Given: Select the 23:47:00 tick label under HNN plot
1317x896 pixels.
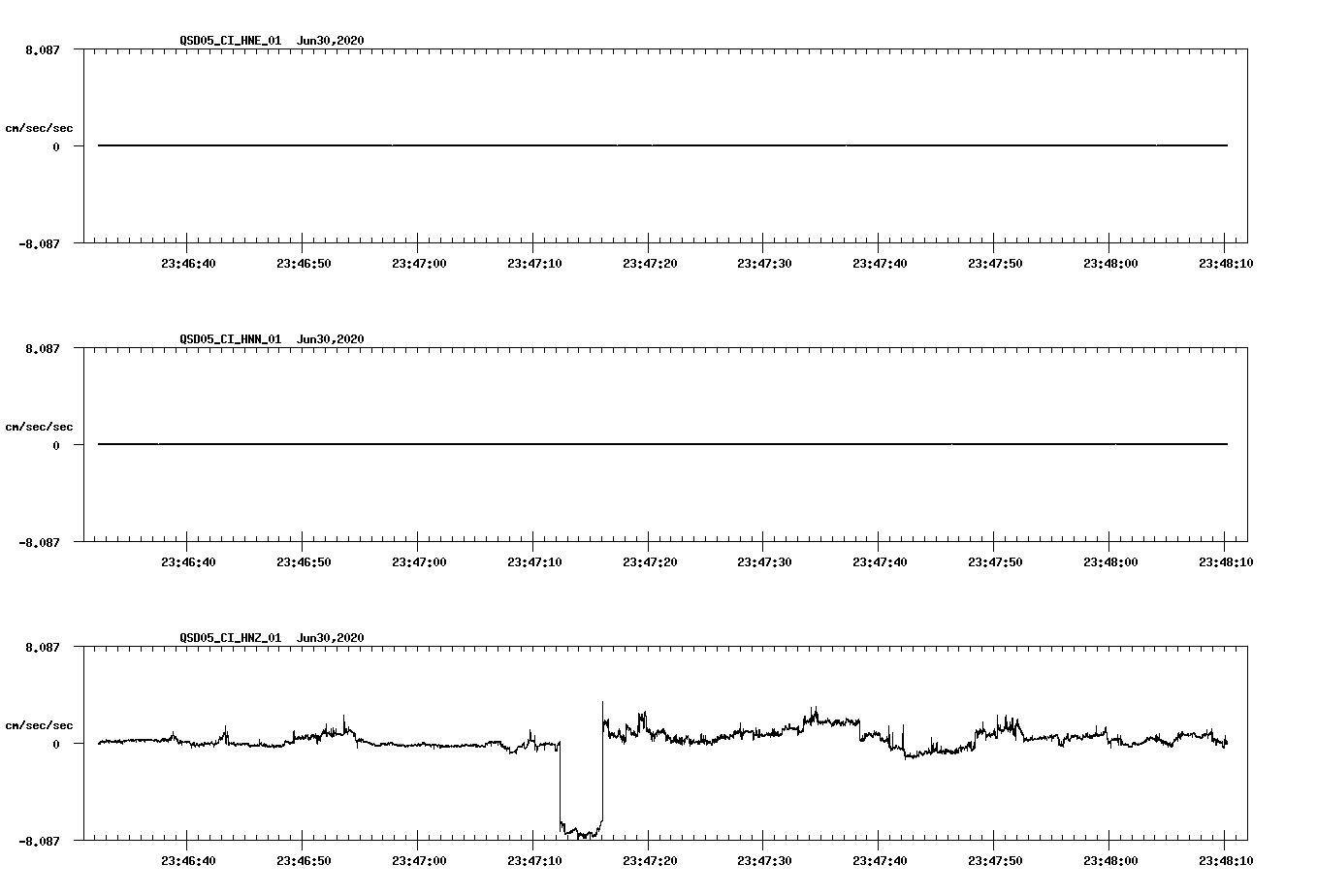Looking at the screenshot, I should 419,561.
